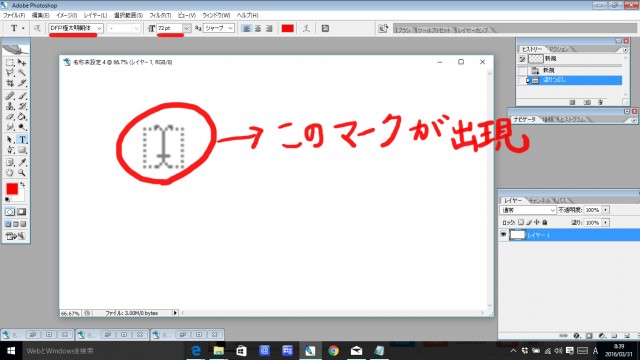Open the warp text option

(306, 28)
